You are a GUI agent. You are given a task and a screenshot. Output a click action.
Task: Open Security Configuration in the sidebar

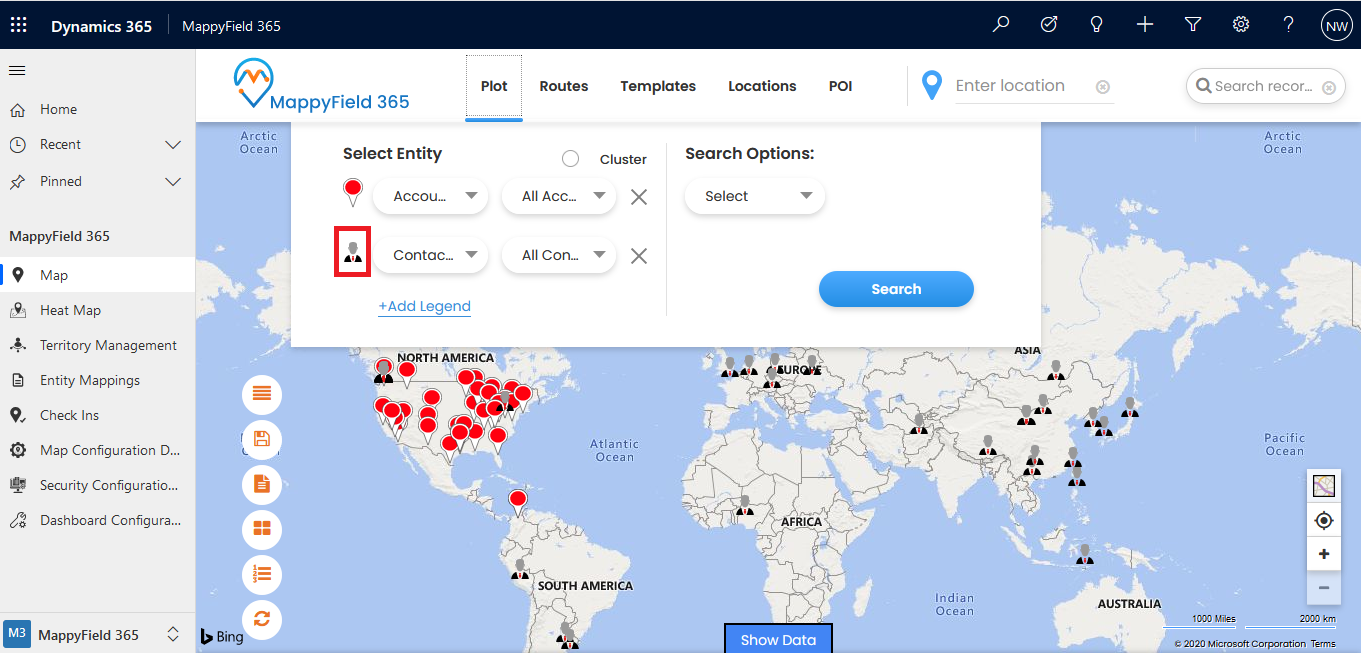pos(97,485)
